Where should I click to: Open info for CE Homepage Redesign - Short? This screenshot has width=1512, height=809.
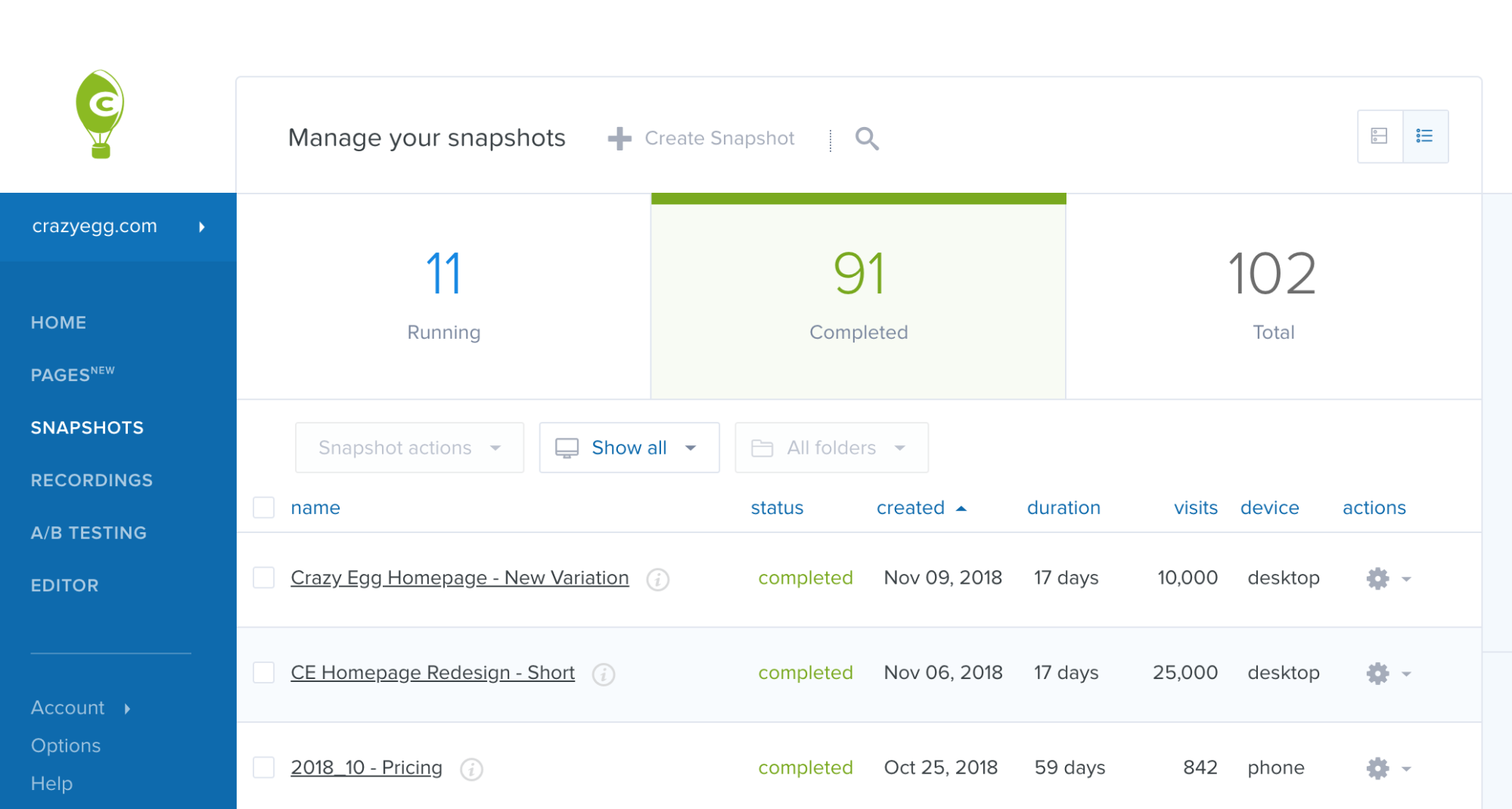(603, 674)
